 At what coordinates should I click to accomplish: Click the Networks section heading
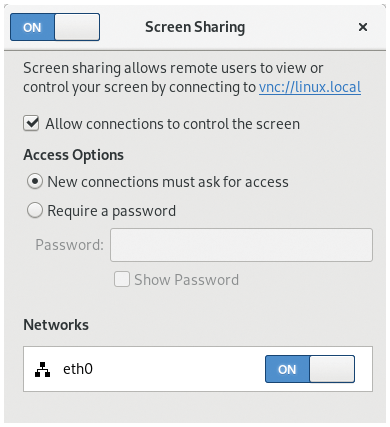pos(56,325)
